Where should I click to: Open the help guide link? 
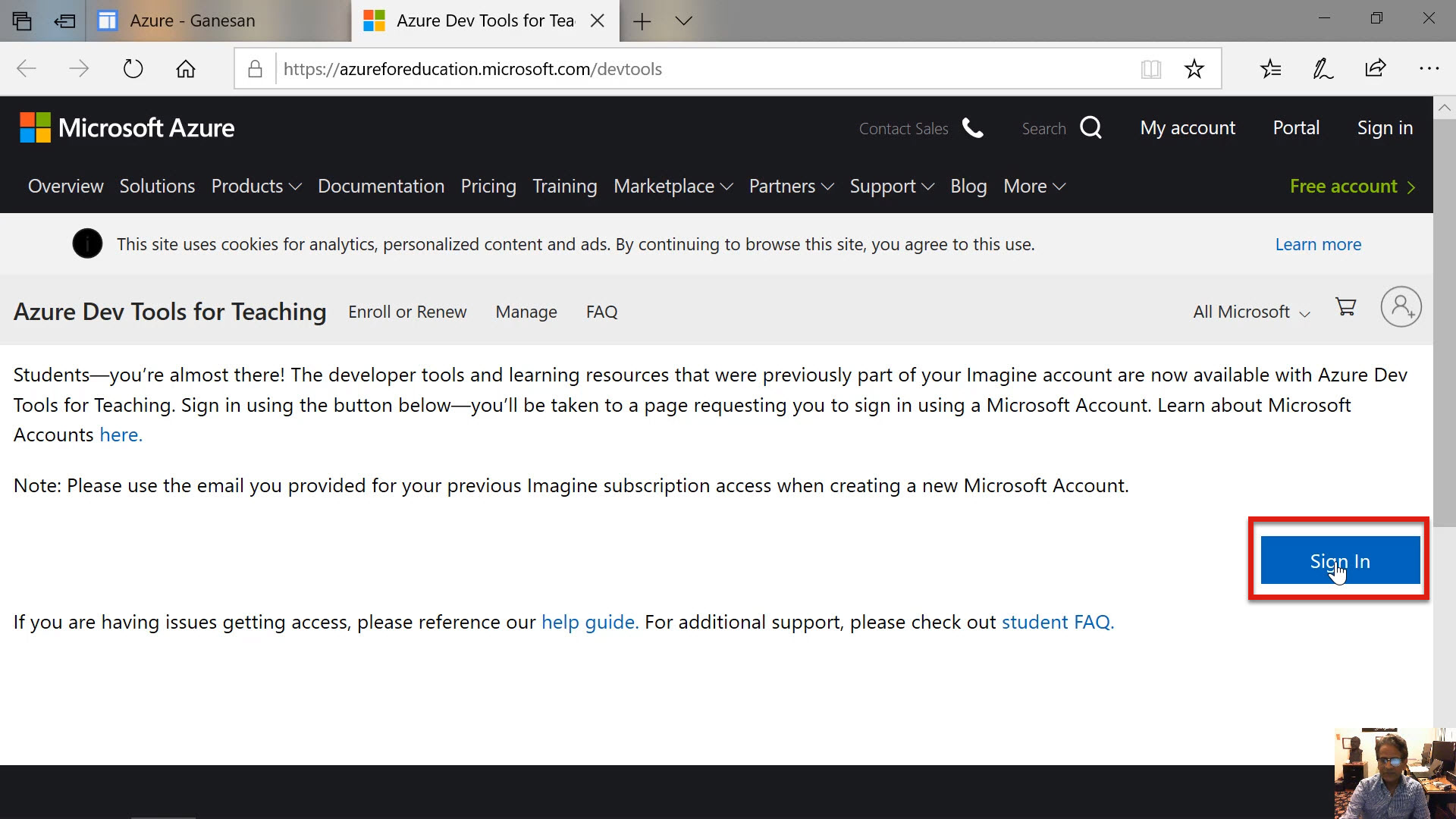click(589, 623)
